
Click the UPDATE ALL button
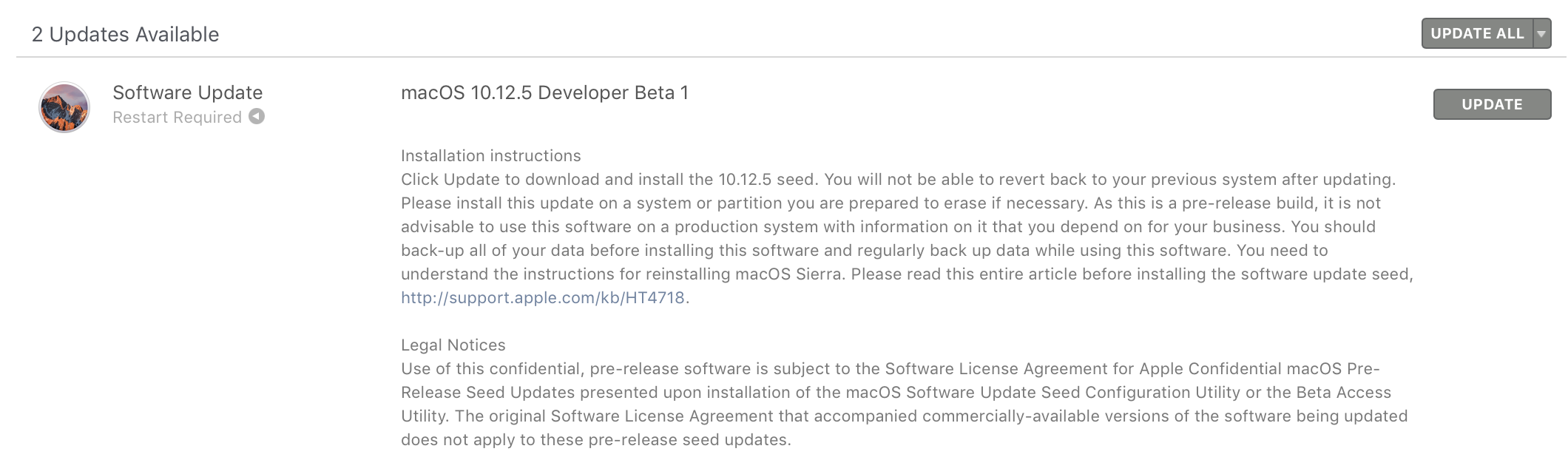tap(1476, 34)
